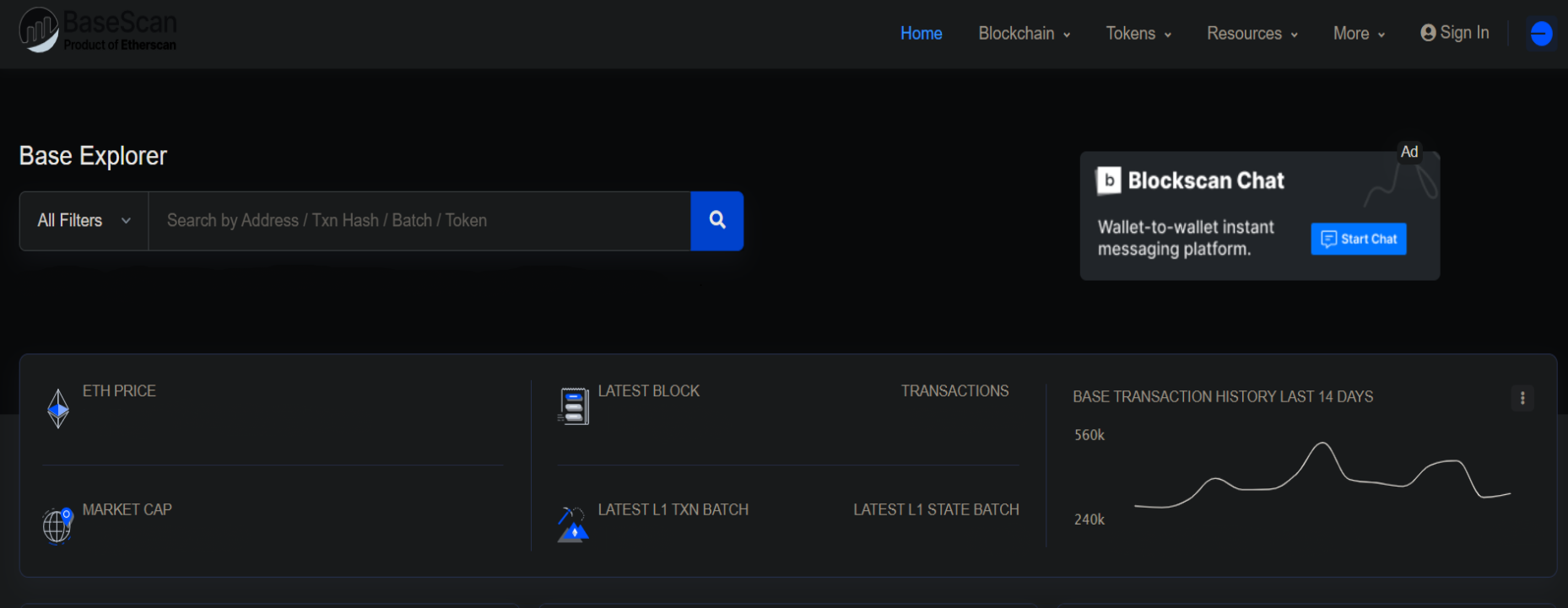Click the globe icon beside Market Cap
Image resolution: width=1568 pixels, height=608 pixels.
[x=57, y=526]
